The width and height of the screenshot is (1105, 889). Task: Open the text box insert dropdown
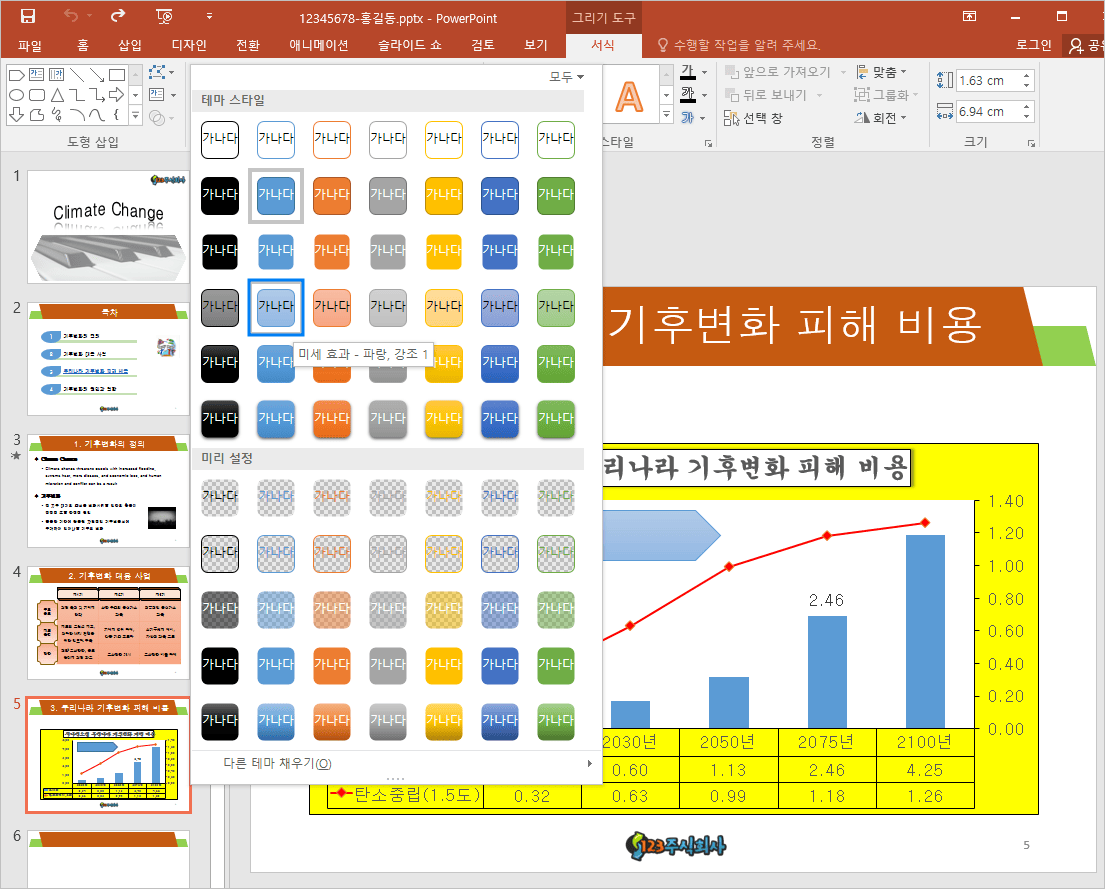coord(162,94)
